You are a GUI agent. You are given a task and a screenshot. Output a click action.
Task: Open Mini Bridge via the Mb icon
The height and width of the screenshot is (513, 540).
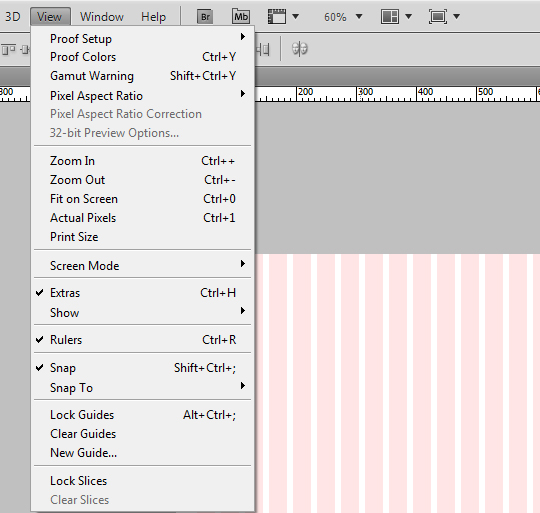tap(241, 17)
